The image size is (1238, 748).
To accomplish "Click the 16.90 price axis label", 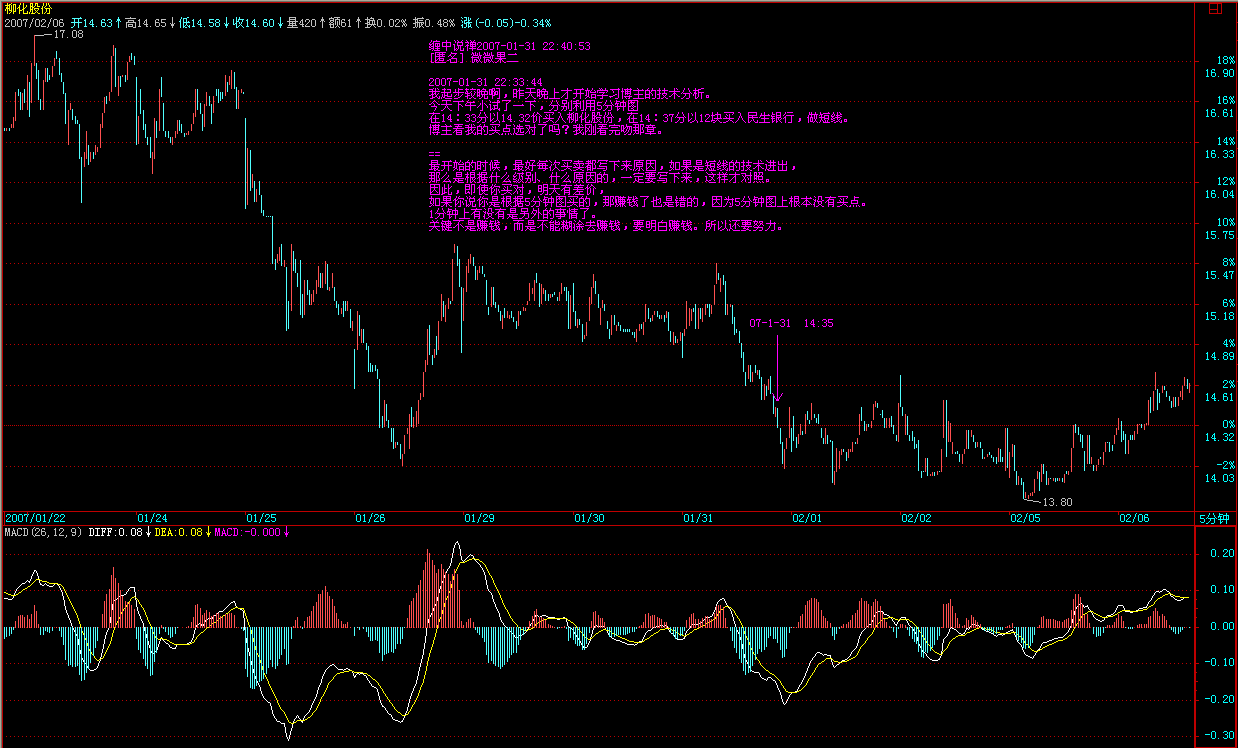I will (1218, 73).
